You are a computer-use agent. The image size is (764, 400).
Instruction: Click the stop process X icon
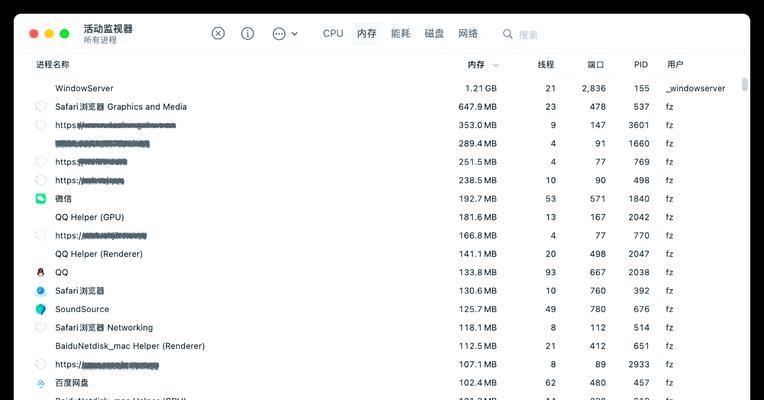click(218, 34)
